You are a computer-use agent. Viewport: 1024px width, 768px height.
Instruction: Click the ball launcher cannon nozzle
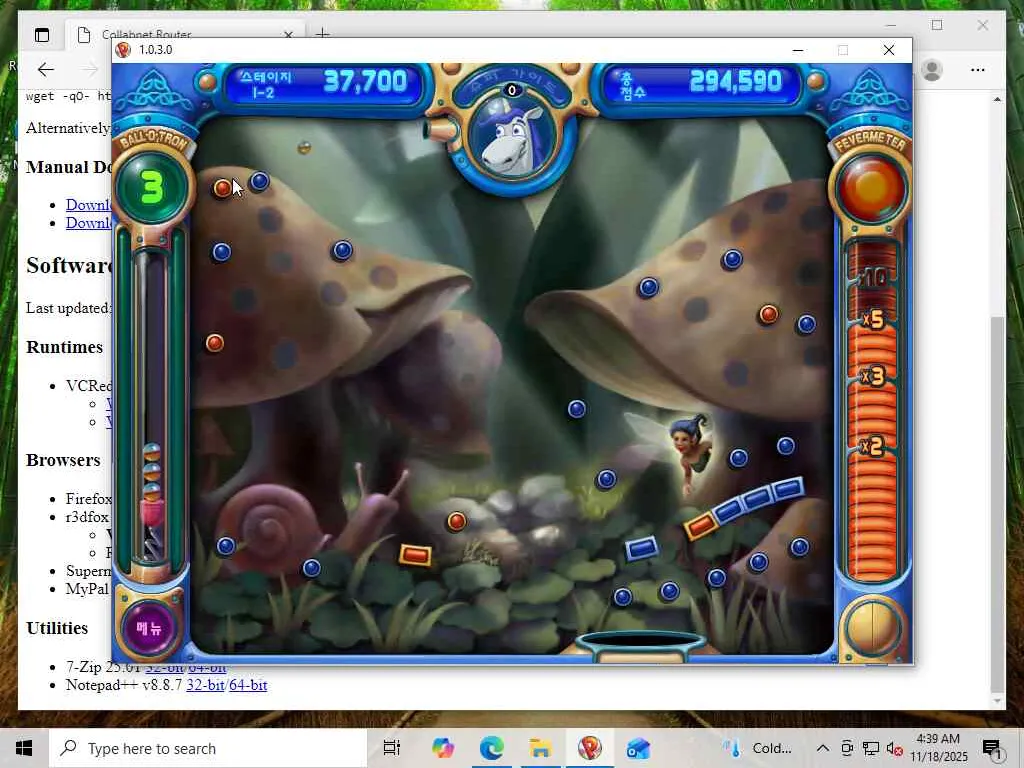pos(439,130)
